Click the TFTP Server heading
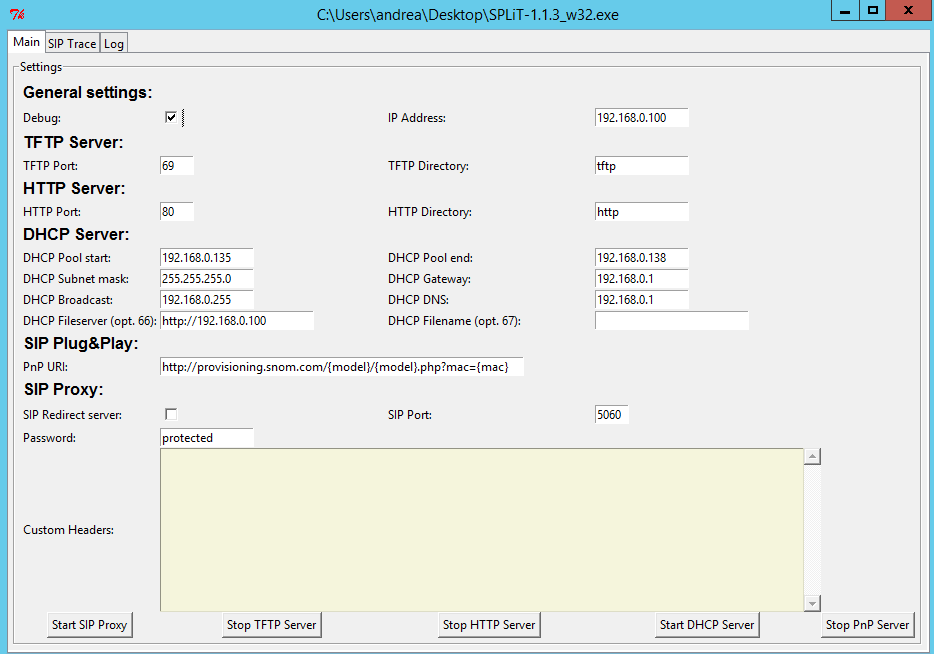 [73, 142]
